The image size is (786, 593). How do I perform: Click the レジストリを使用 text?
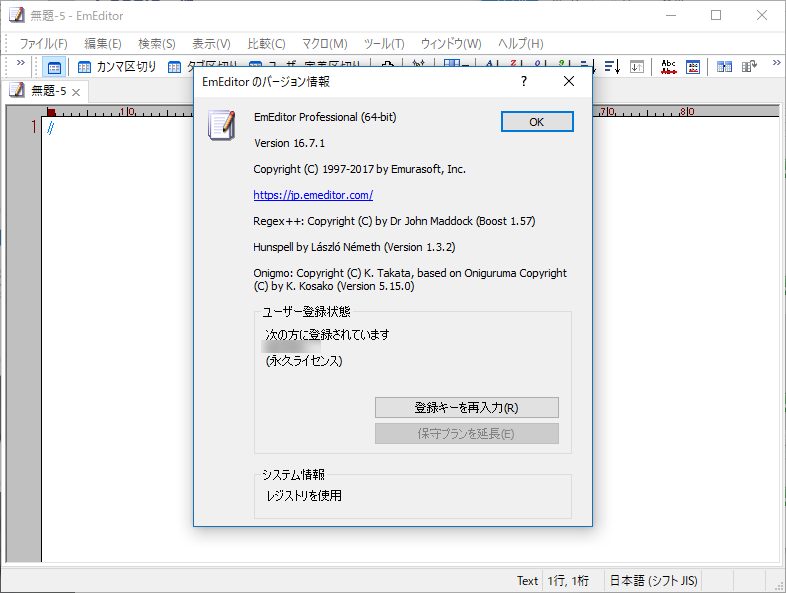click(304, 496)
